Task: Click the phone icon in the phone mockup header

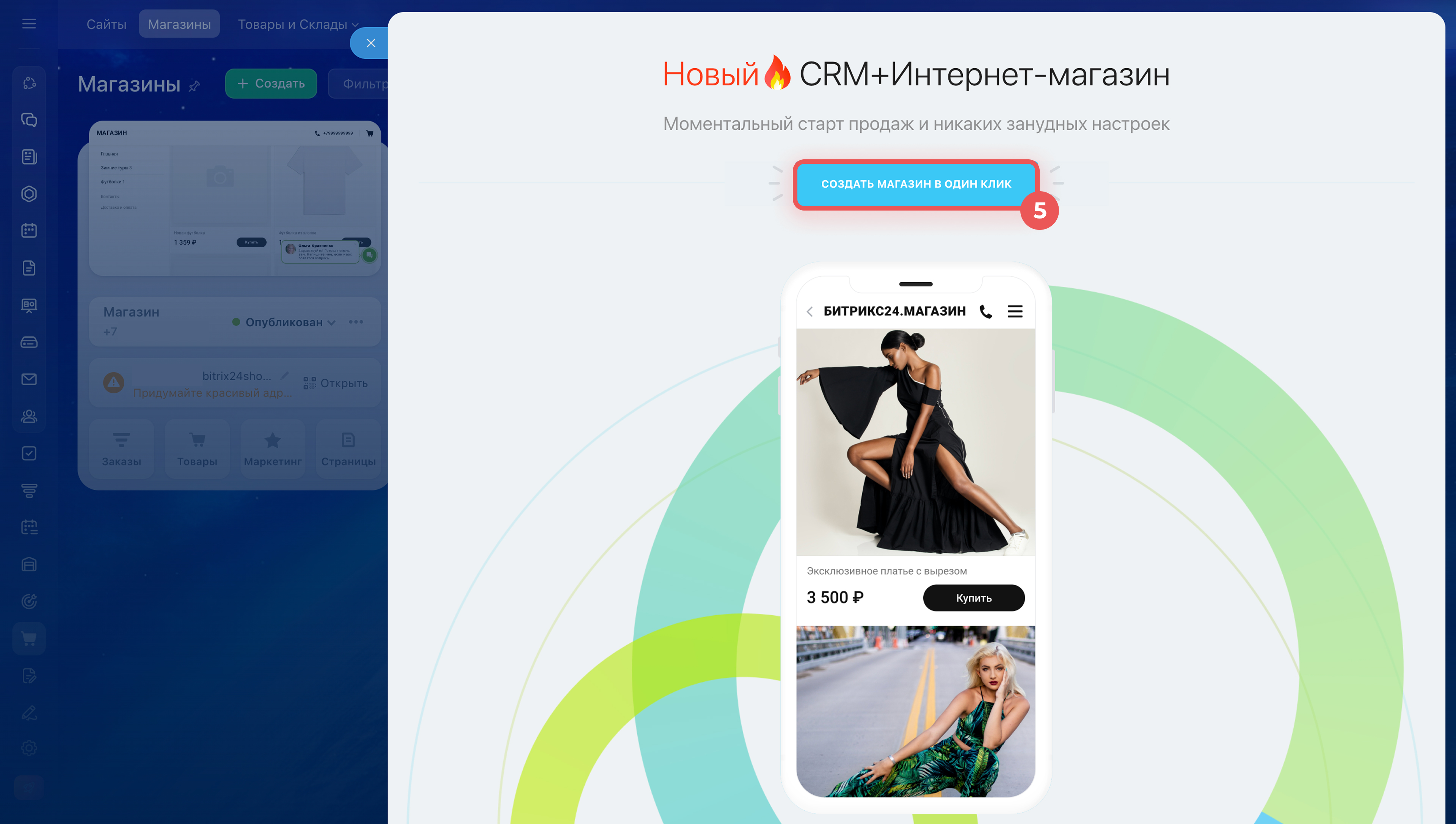Action: 985,311
